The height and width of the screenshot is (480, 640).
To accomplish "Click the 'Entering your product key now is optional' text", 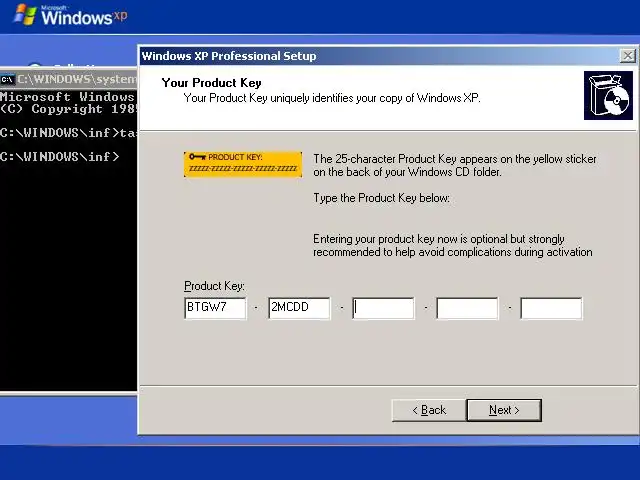I will (453, 245).
